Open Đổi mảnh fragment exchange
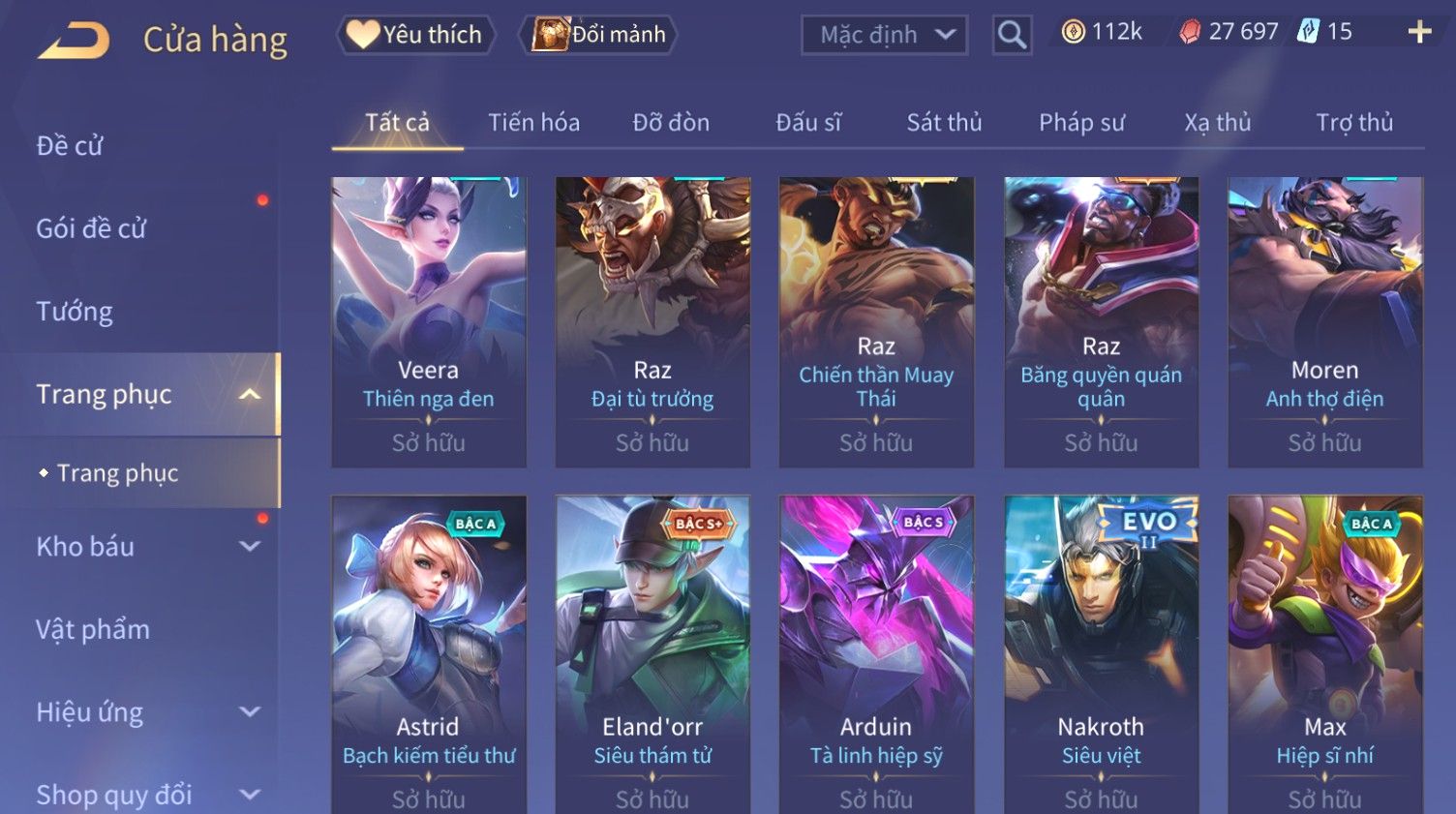This screenshot has height=814, width=1456. 598,35
